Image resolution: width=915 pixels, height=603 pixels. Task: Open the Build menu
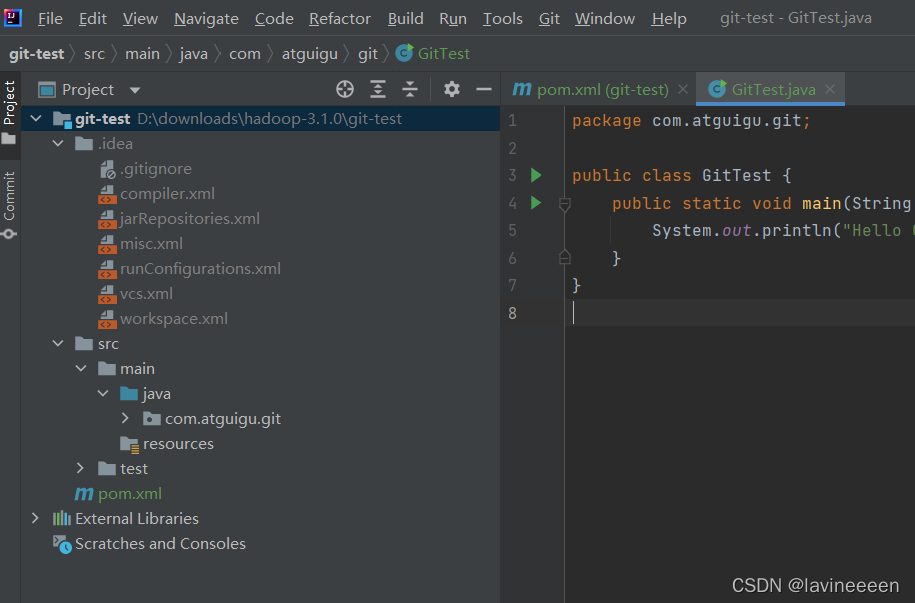pyautogui.click(x=406, y=19)
